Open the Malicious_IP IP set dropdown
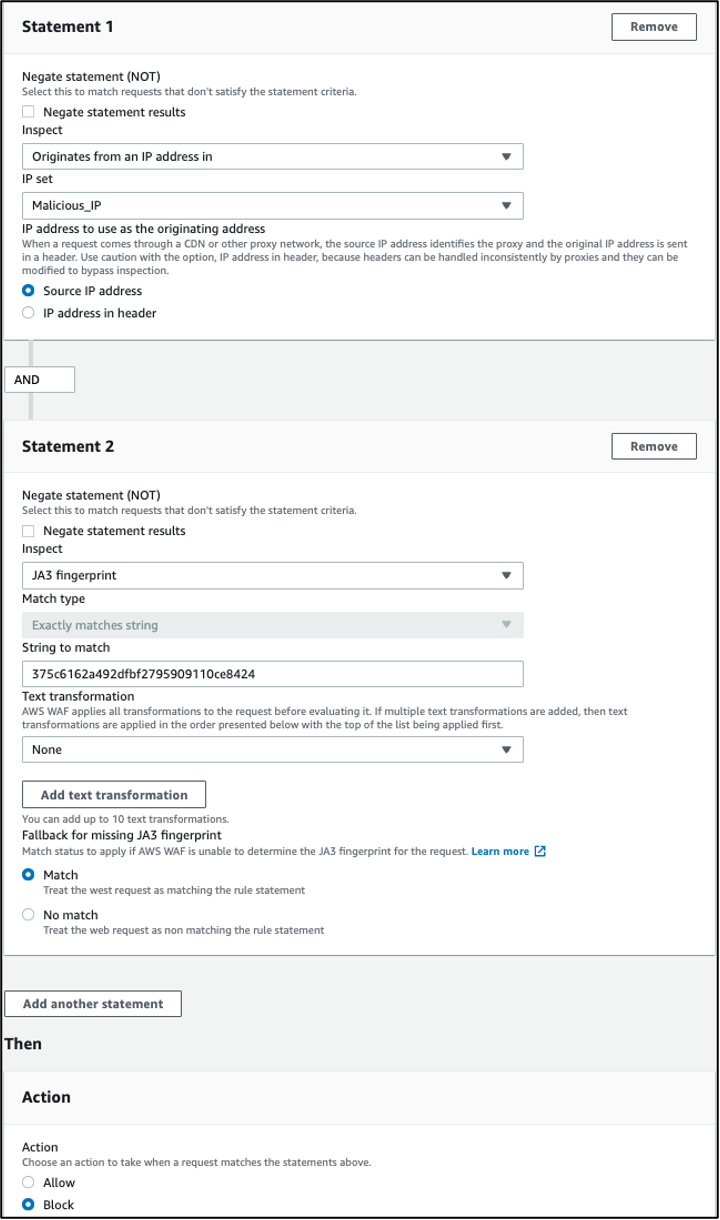 point(272,205)
